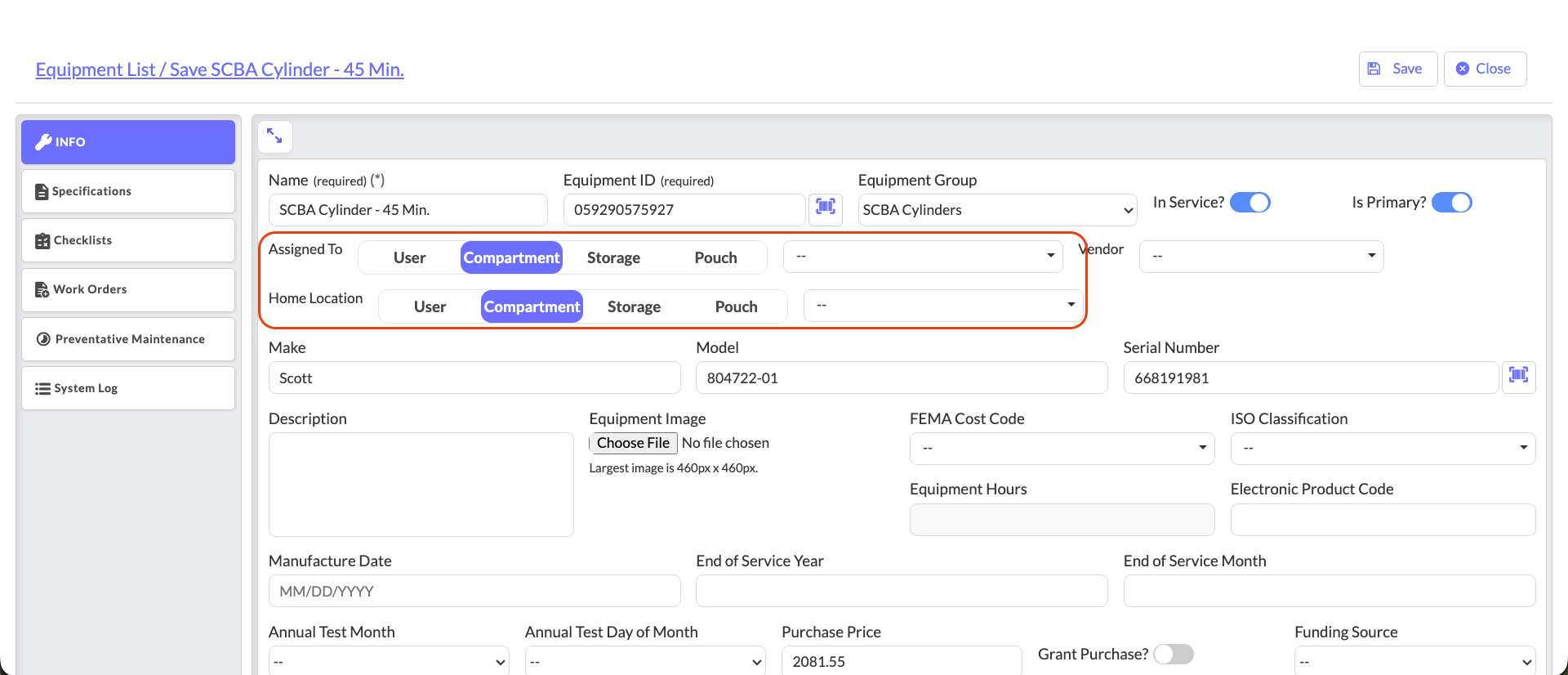This screenshot has height=675, width=1568.
Task: Open the Funding Source dropdown
Action: click(1414, 661)
